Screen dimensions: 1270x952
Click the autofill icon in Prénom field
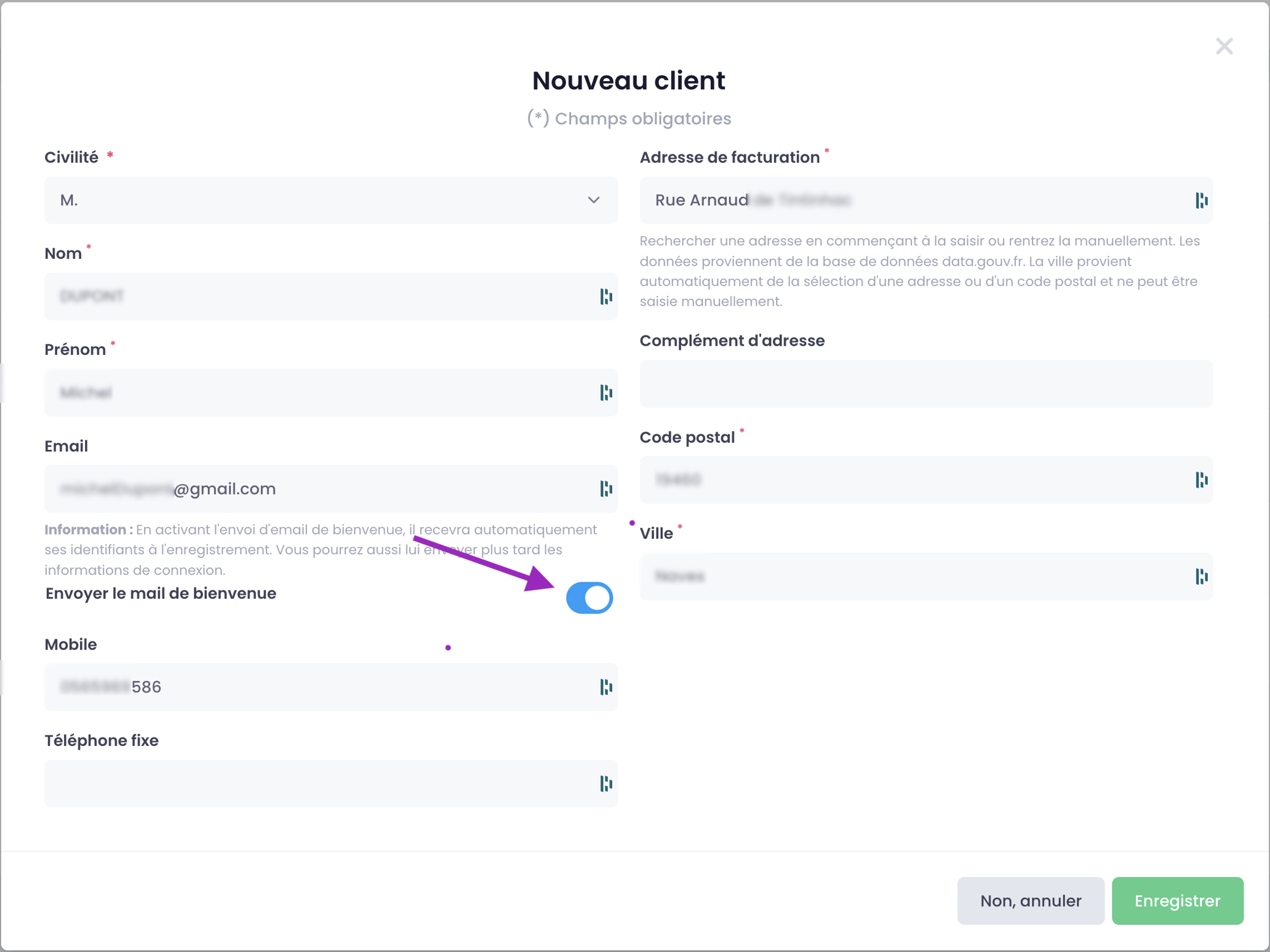[606, 392]
